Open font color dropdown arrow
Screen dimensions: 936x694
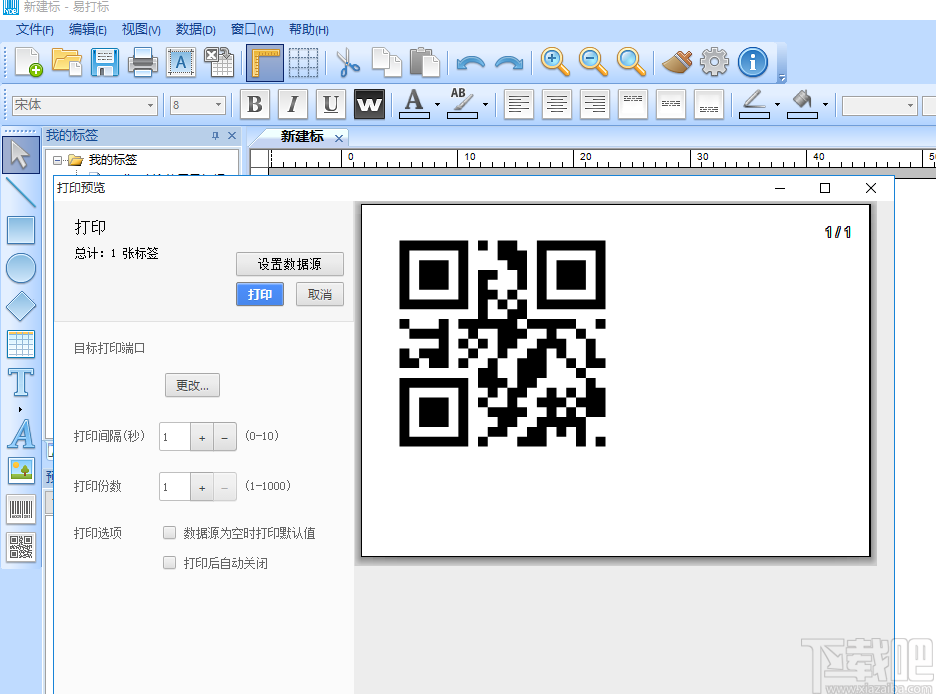[x=438, y=105]
